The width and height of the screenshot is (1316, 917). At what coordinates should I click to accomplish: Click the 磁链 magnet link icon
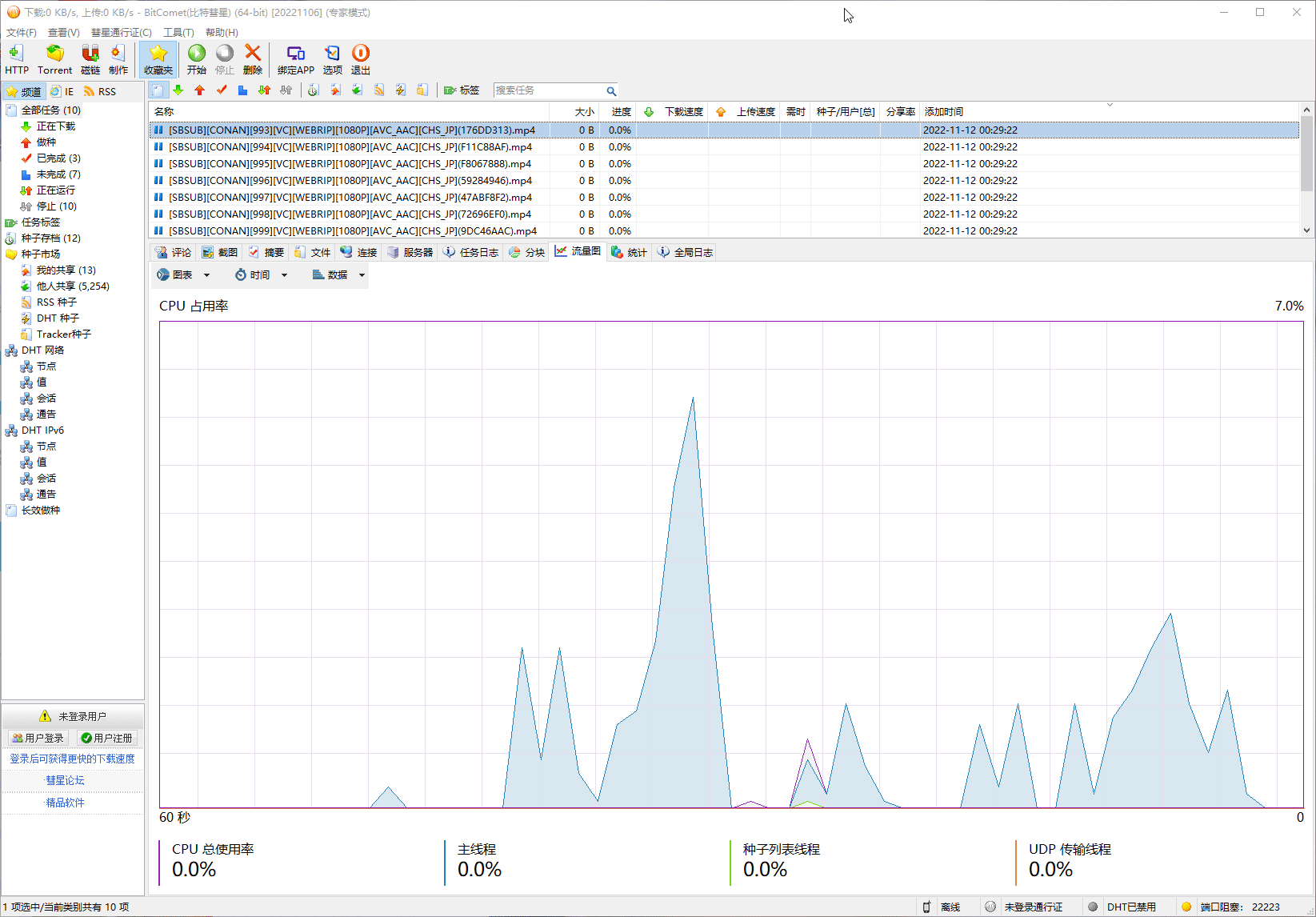(x=90, y=59)
